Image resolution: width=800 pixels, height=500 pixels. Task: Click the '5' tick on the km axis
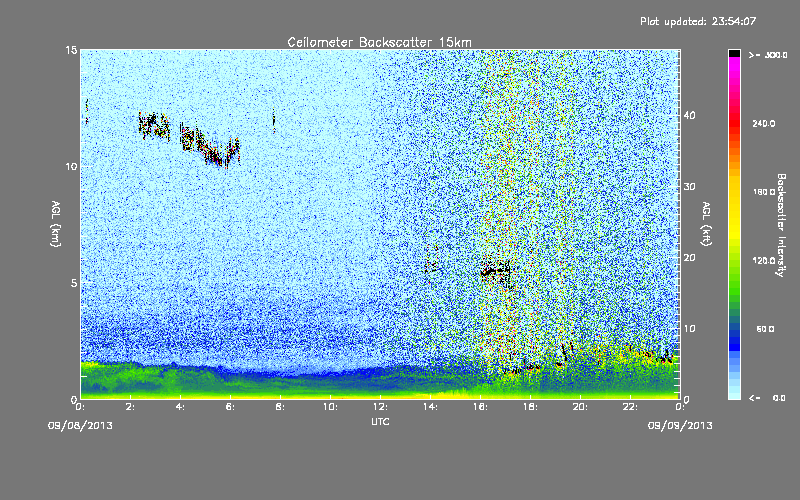point(74,283)
